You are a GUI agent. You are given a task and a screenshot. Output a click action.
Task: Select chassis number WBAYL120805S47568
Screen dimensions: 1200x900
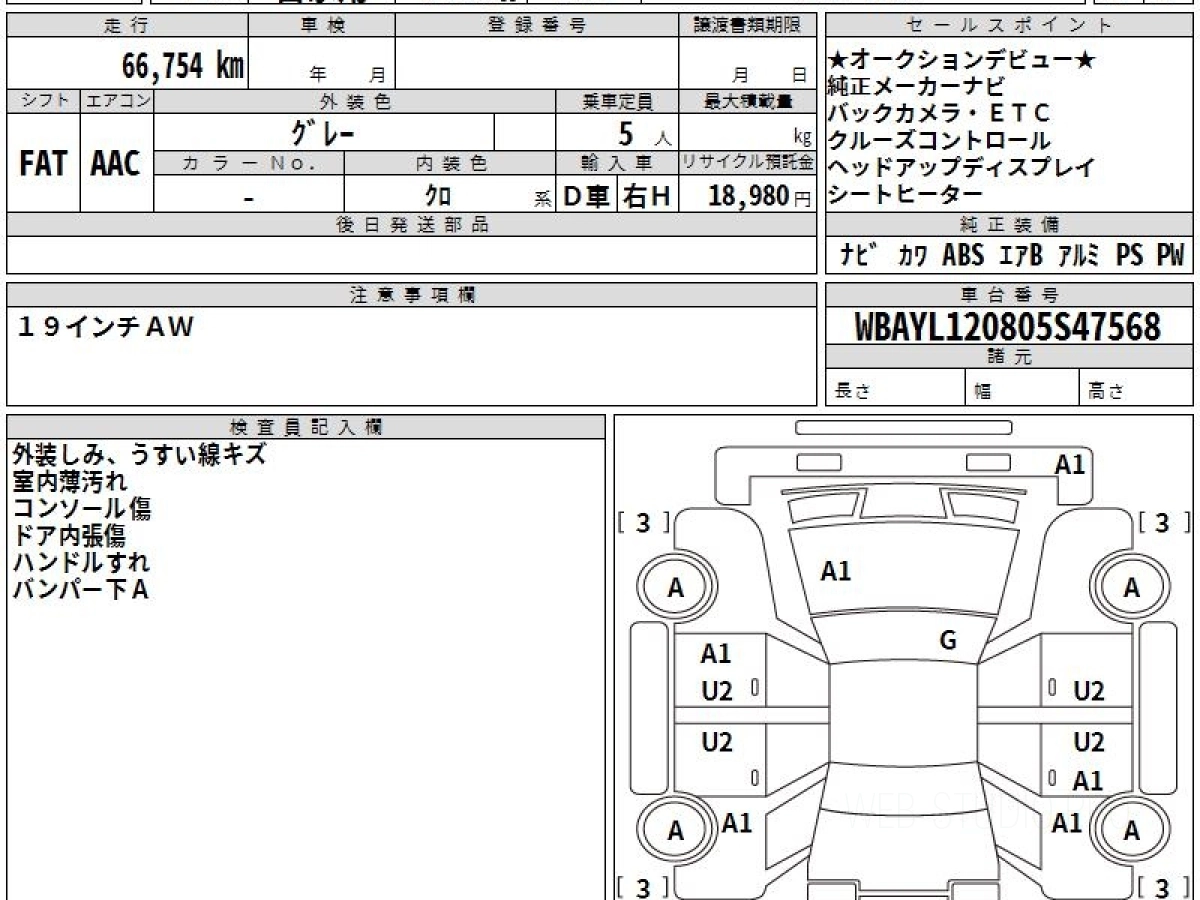click(1009, 327)
